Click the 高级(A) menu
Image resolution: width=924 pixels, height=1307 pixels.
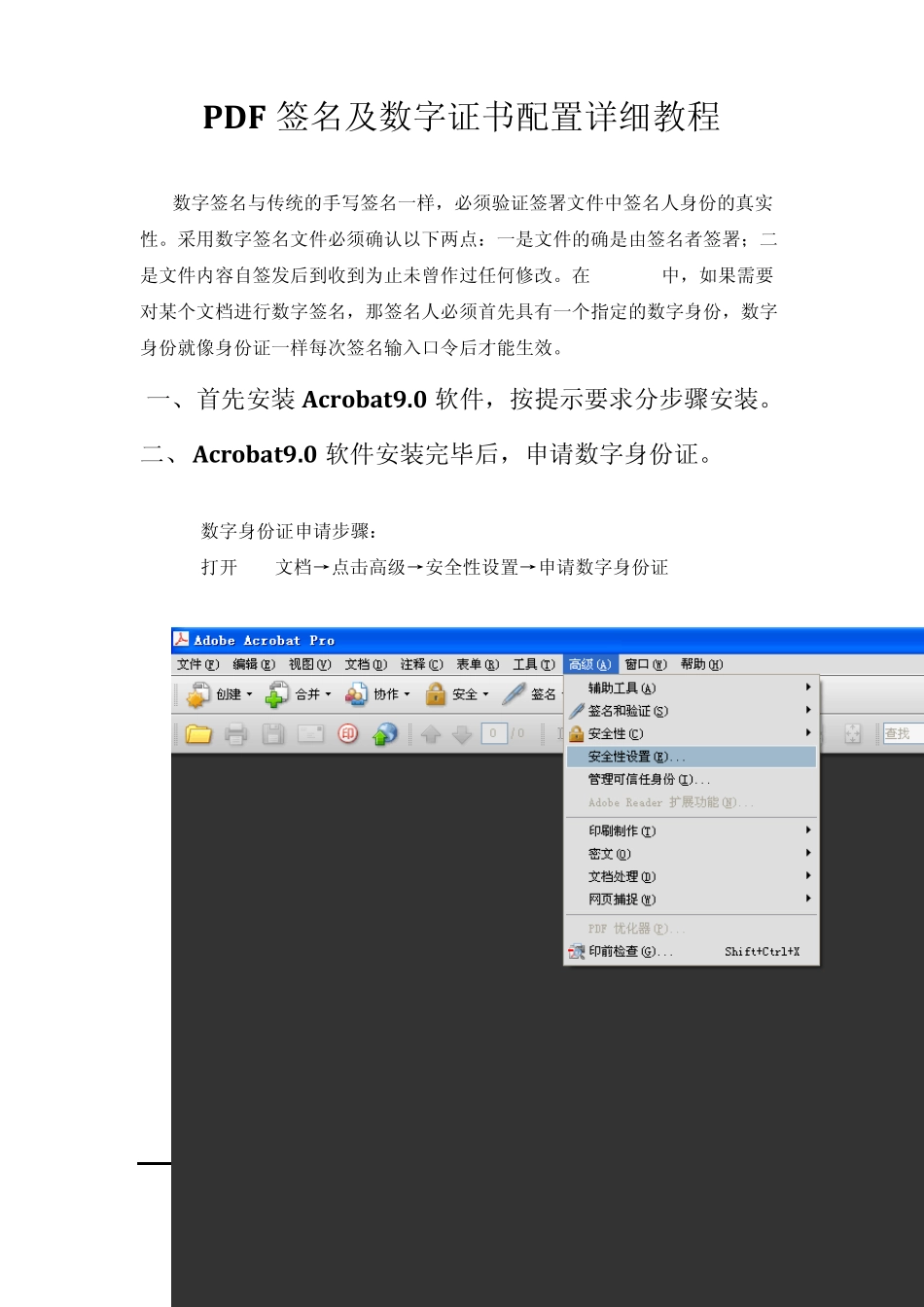click(x=589, y=664)
